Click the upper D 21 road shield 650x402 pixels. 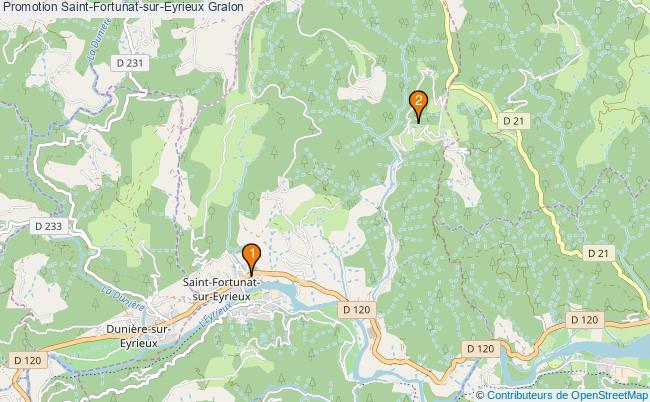[x=514, y=121]
